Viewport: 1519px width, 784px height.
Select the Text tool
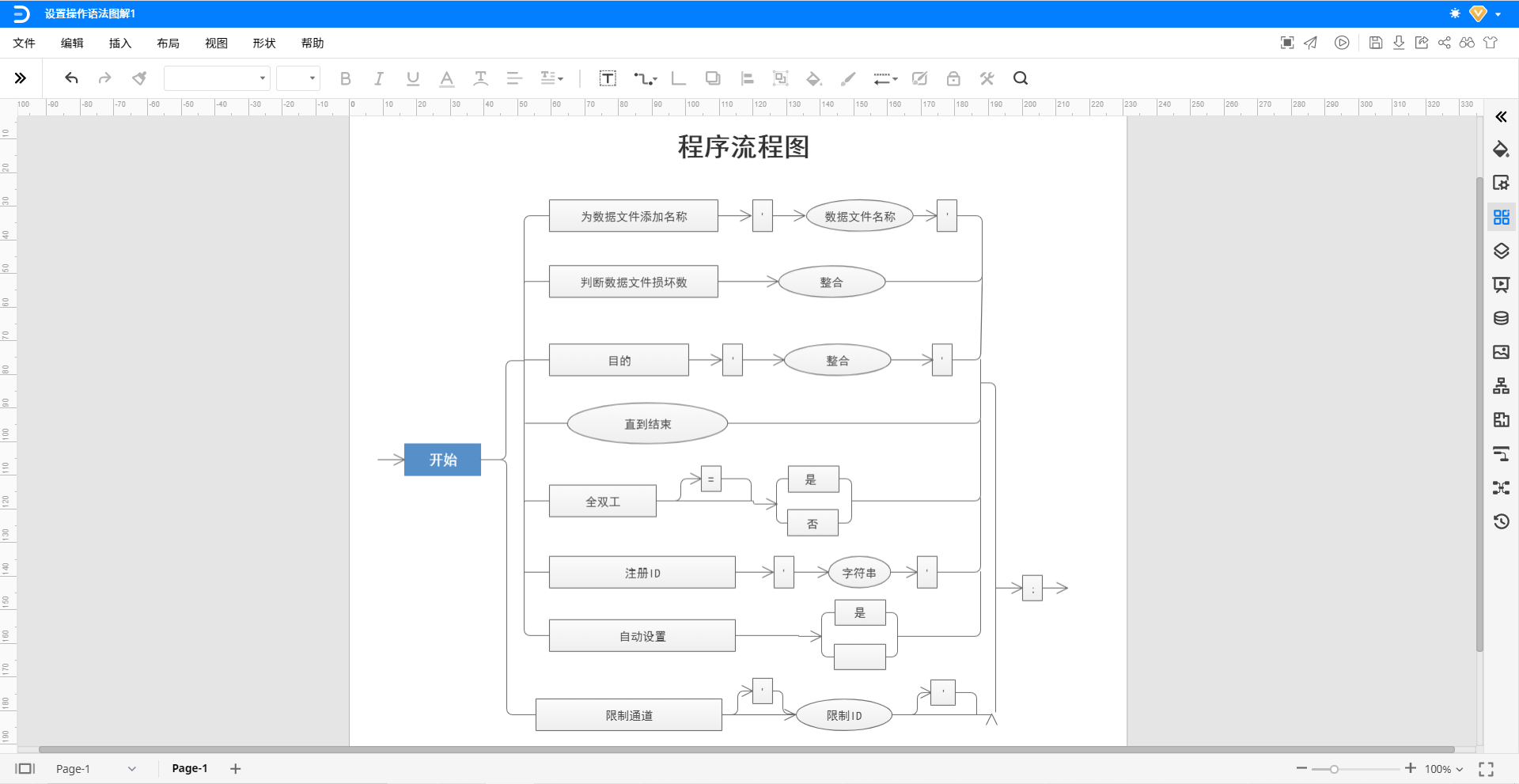tap(608, 78)
